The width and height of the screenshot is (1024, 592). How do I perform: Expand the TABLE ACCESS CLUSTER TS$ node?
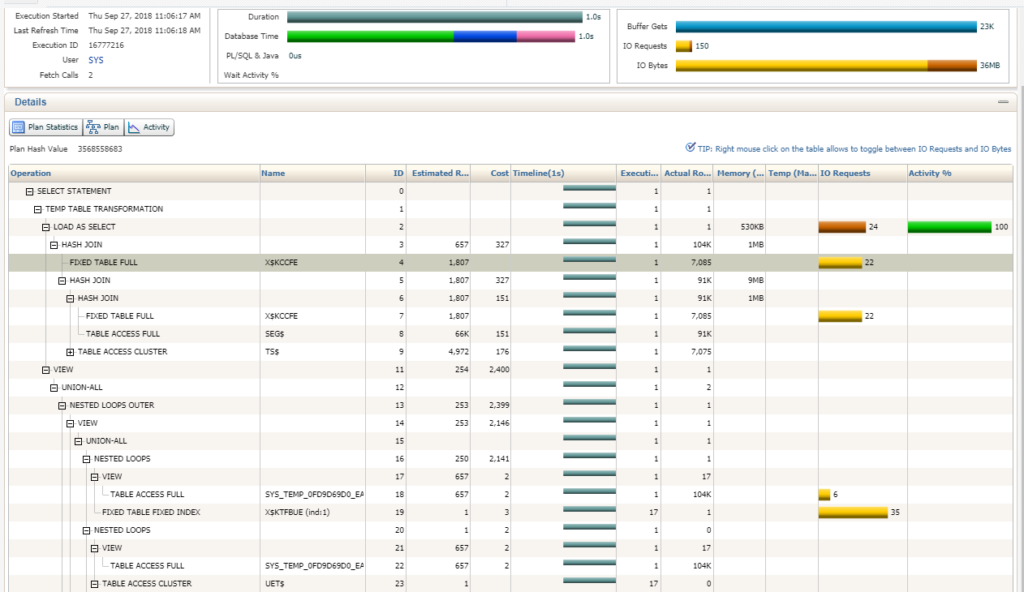[x=70, y=352]
